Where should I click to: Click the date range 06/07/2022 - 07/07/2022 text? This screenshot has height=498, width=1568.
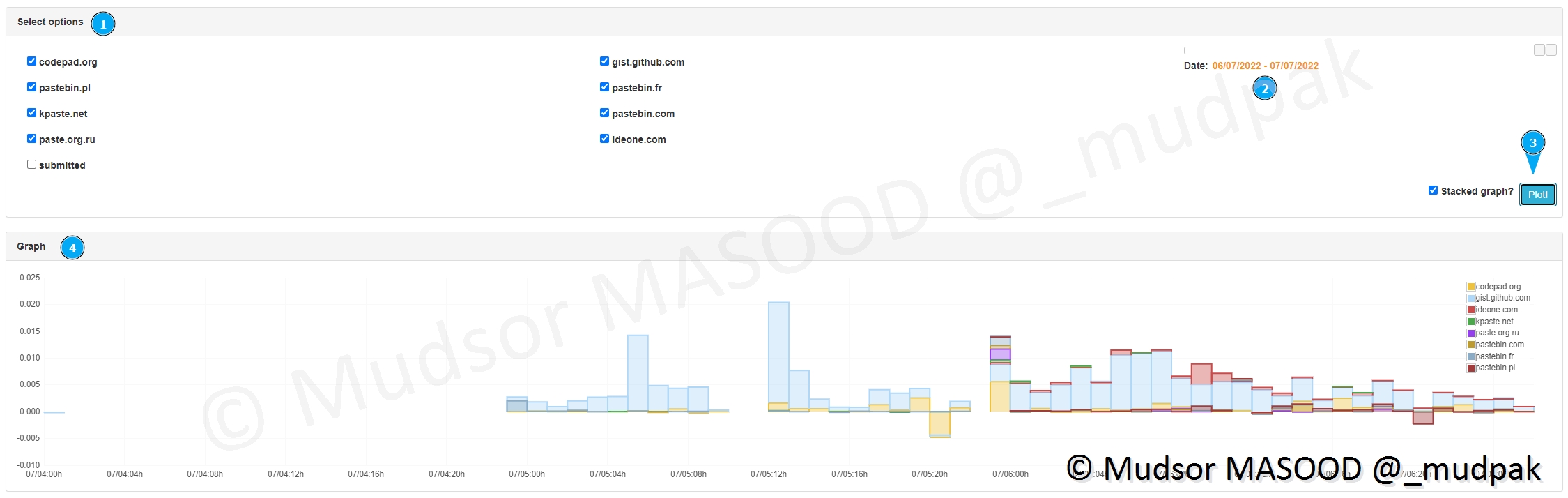tap(1265, 66)
